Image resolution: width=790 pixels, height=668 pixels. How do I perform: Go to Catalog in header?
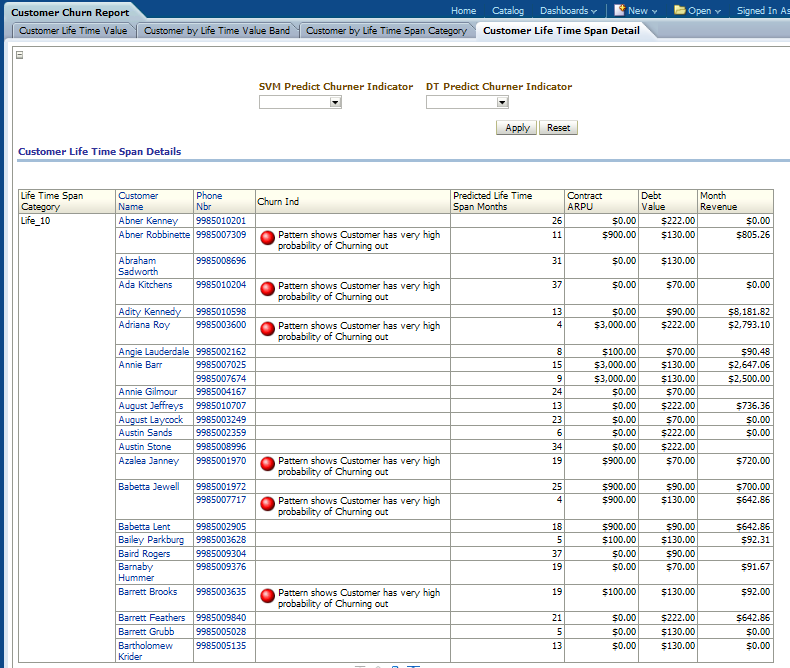coord(508,10)
